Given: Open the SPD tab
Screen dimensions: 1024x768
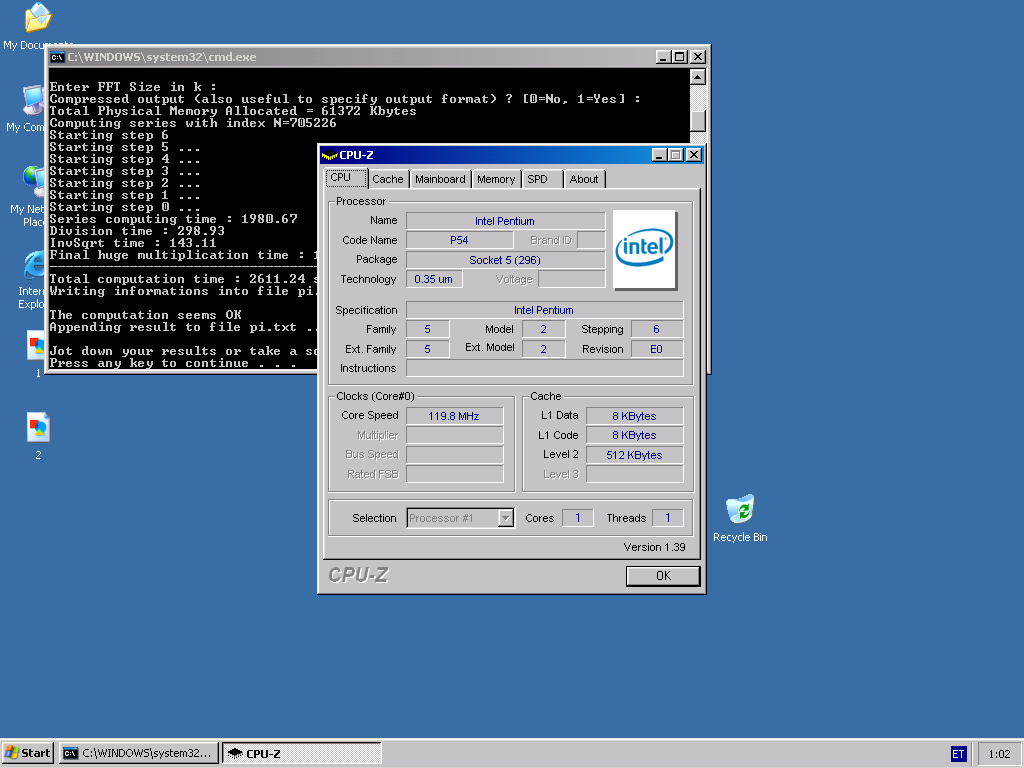Looking at the screenshot, I should tap(541, 179).
